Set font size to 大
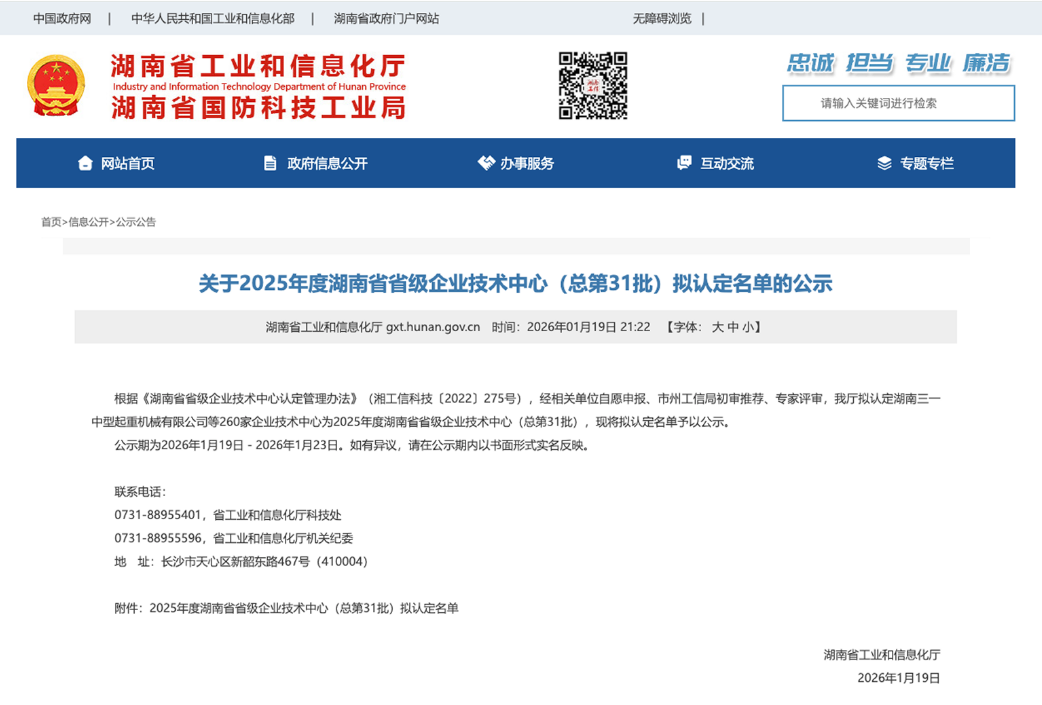Viewport: 1042px width, 705px height. (717, 327)
